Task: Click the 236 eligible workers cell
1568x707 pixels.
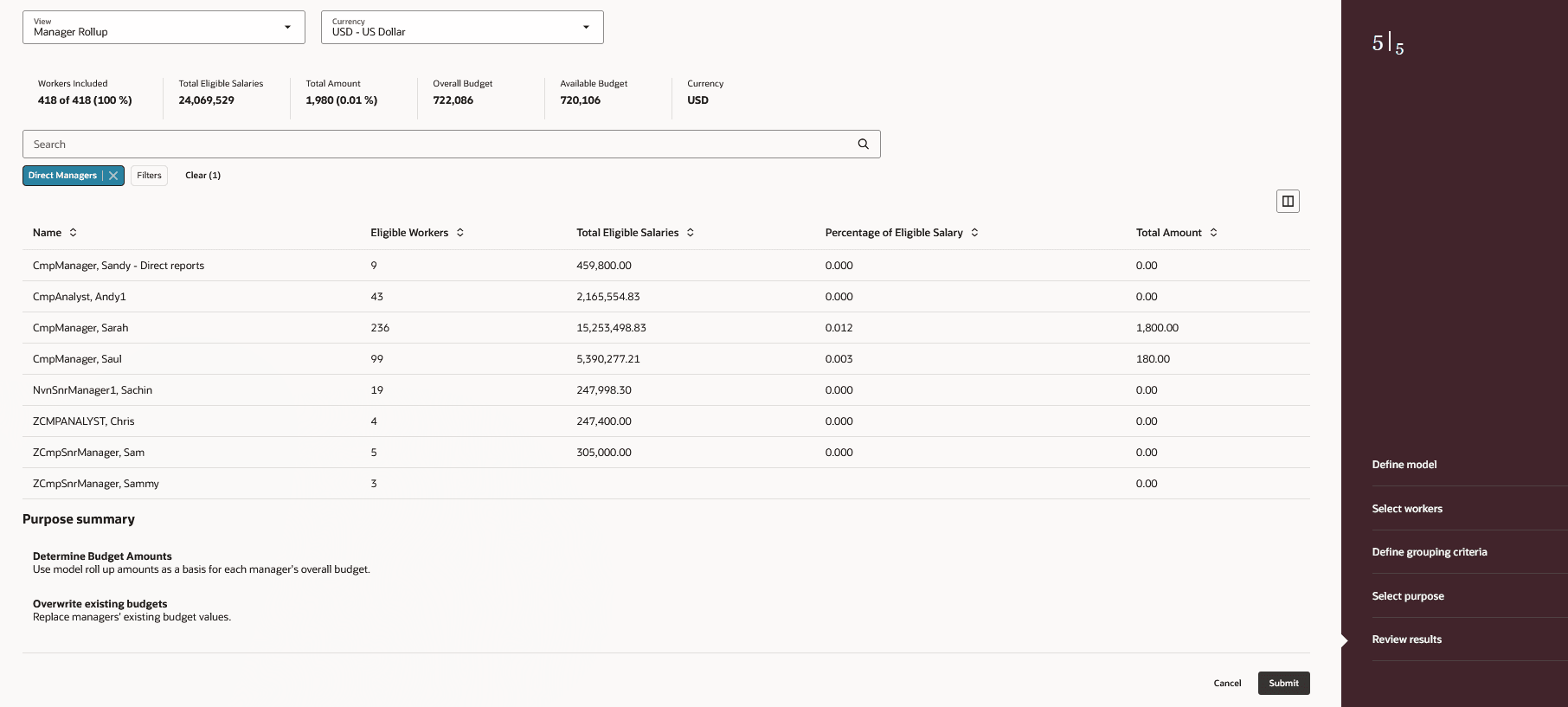Action: point(380,328)
